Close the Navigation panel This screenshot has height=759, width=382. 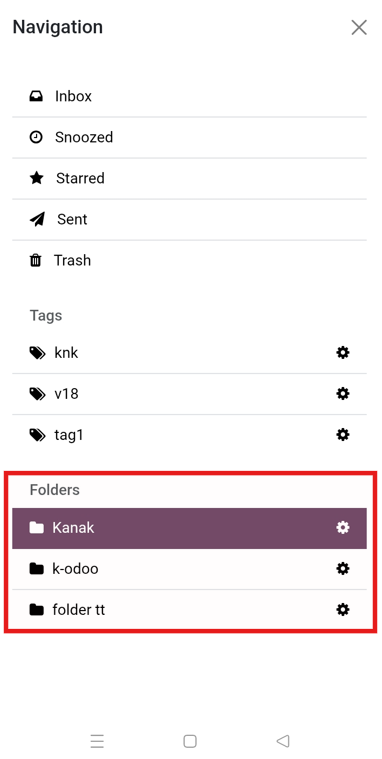pyautogui.click(x=359, y=28)
